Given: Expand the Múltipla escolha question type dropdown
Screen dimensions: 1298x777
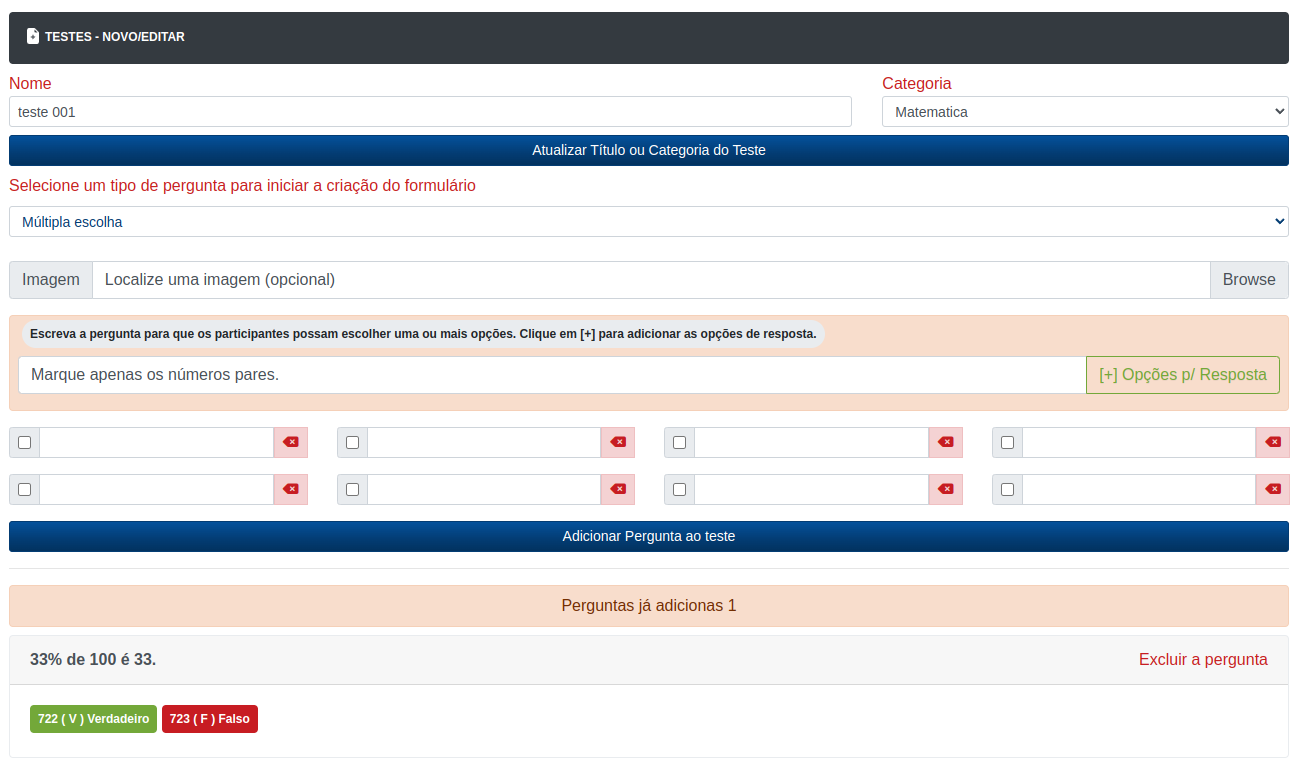Looking at the screenshot, I should click(648, 222).
